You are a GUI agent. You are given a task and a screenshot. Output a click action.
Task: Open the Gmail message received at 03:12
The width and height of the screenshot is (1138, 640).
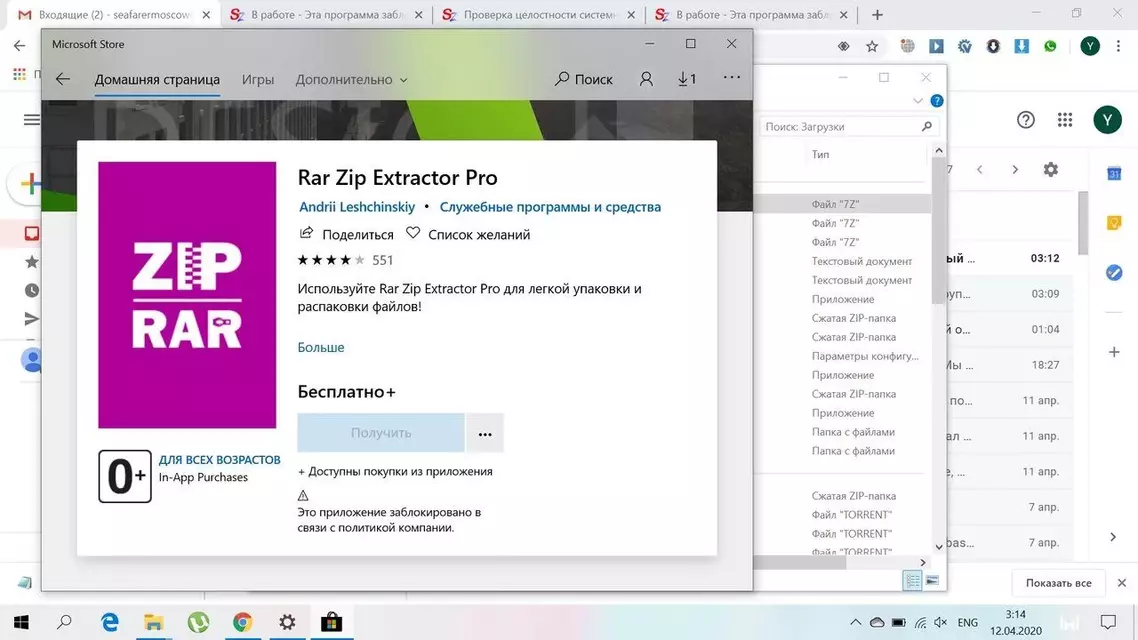coord(1009,258)
